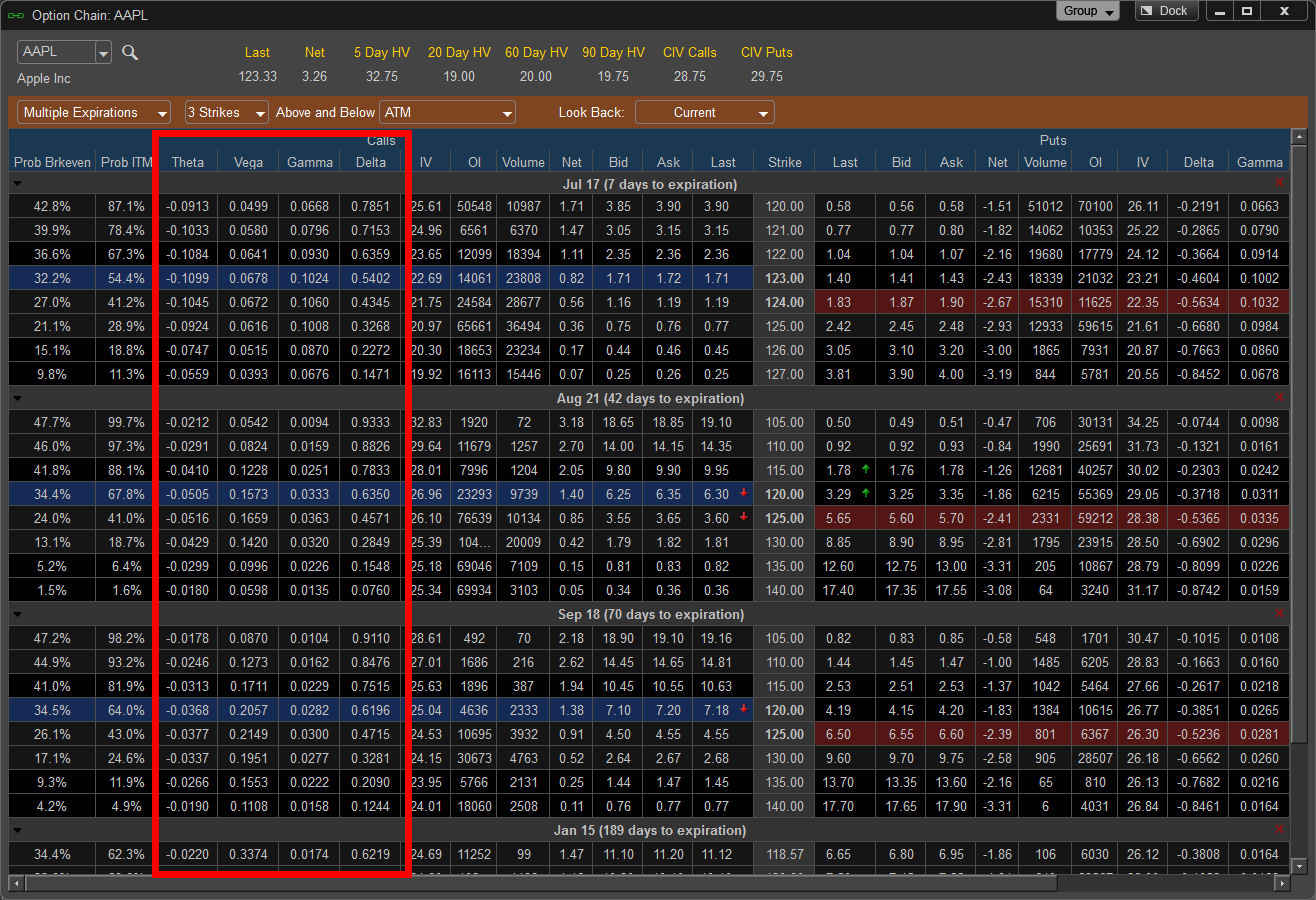Minimize the Option Chain window
Screen dimensions: 1316x900
point(1219,11)
